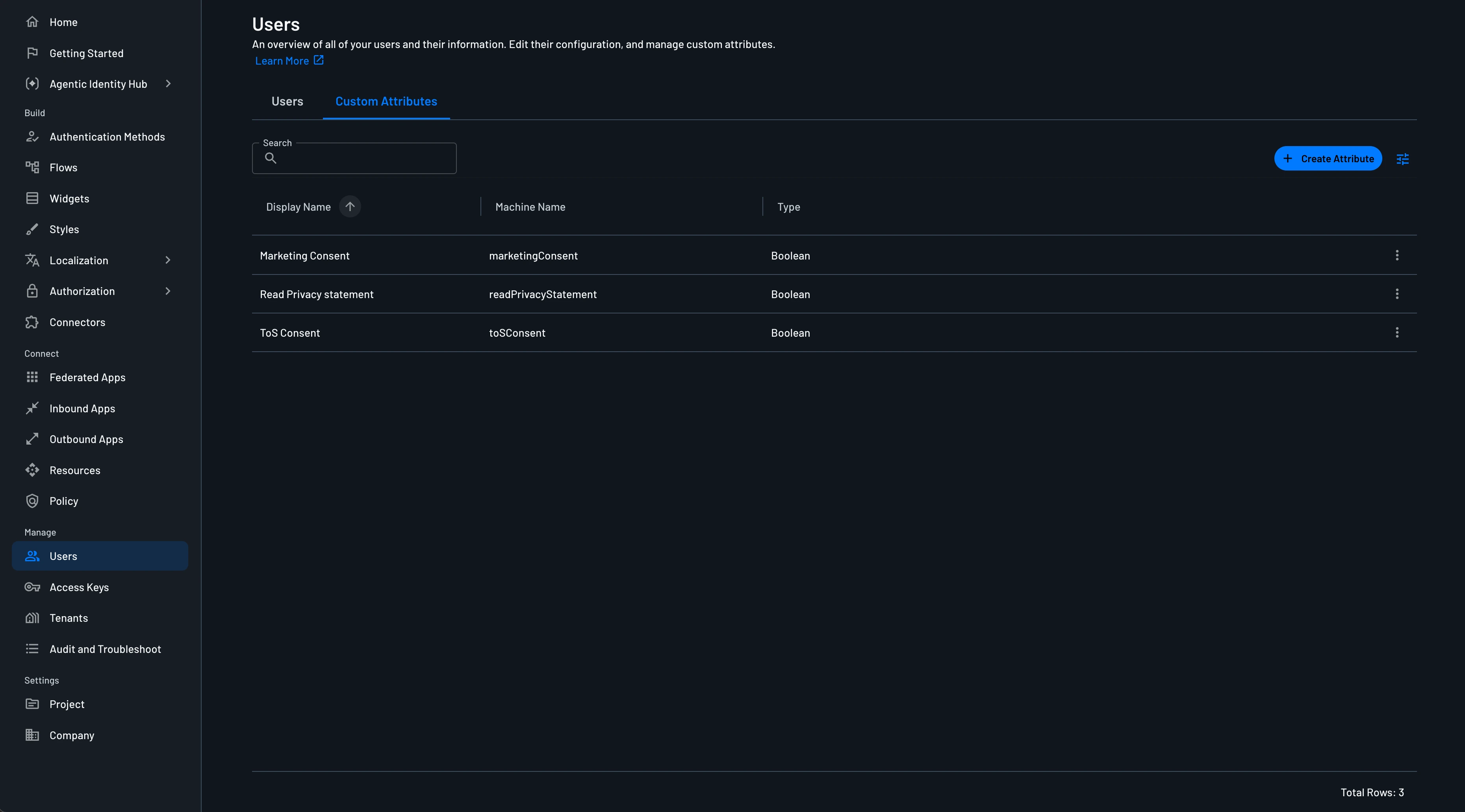Click external link icon beside Learn More

pyautogui.click(x=319, y=60)
